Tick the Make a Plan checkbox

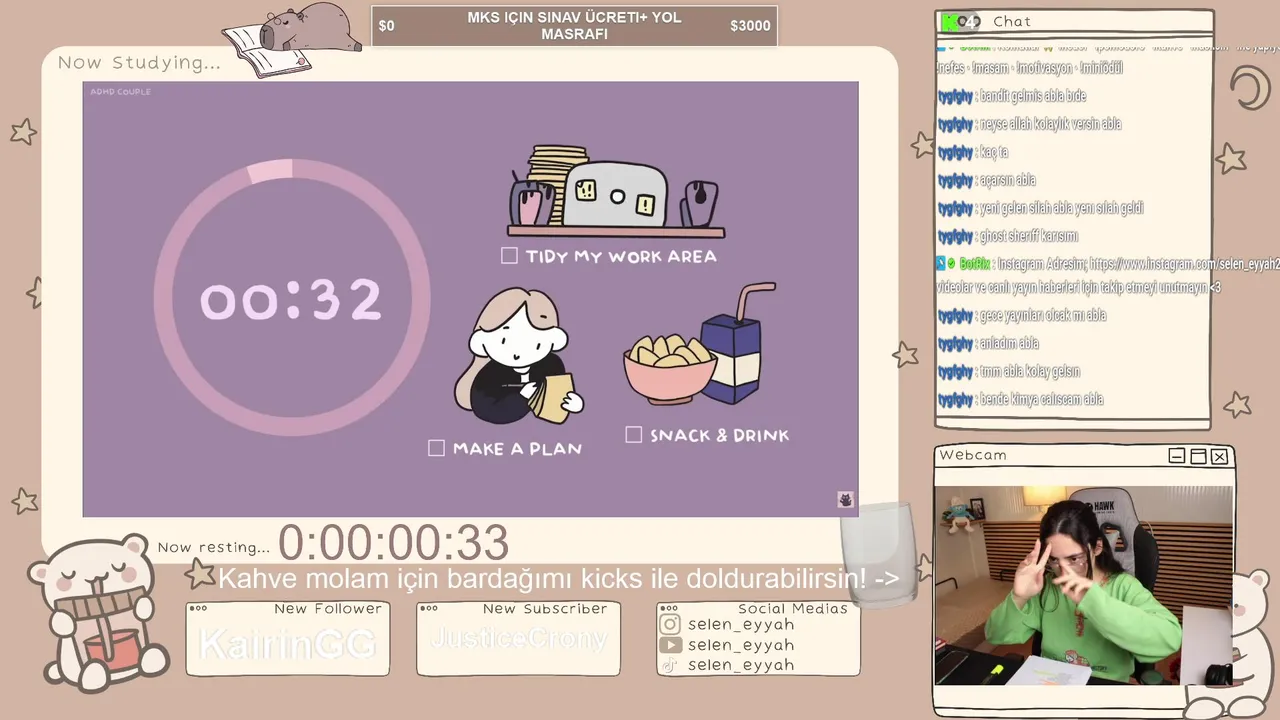click(436, 448)
